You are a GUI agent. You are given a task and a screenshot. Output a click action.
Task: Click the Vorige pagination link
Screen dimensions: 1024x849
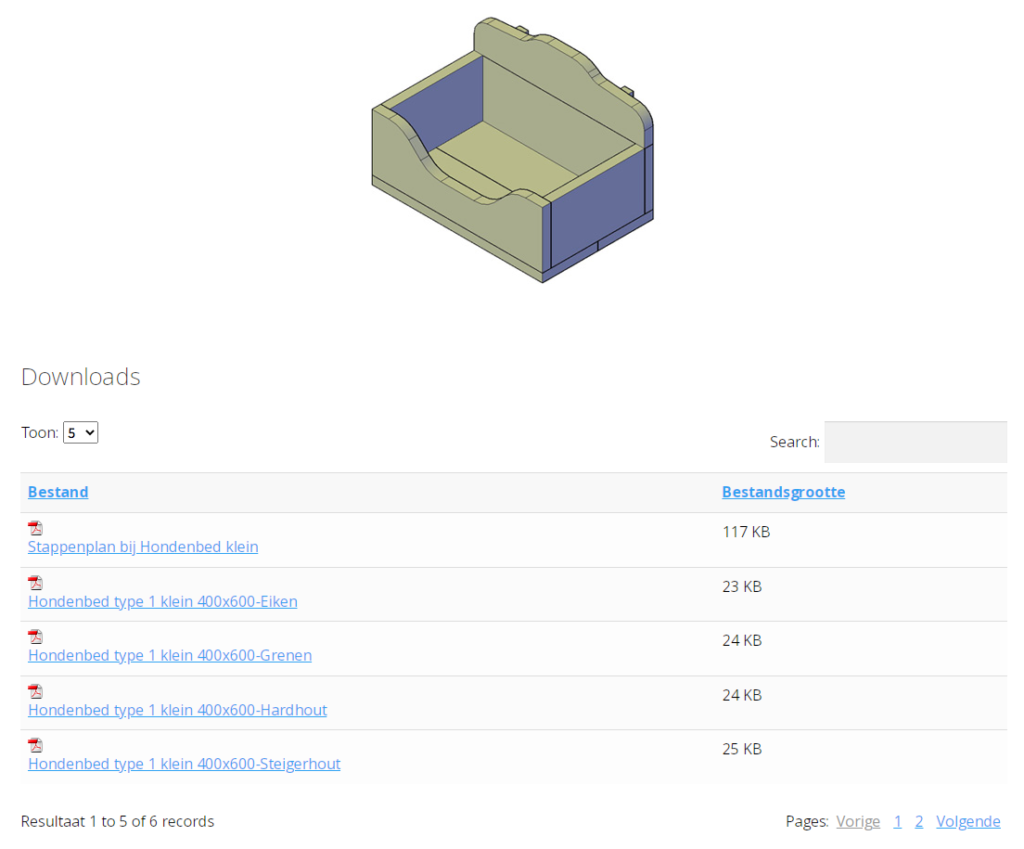pyautogui.click(x=858, y=822)
